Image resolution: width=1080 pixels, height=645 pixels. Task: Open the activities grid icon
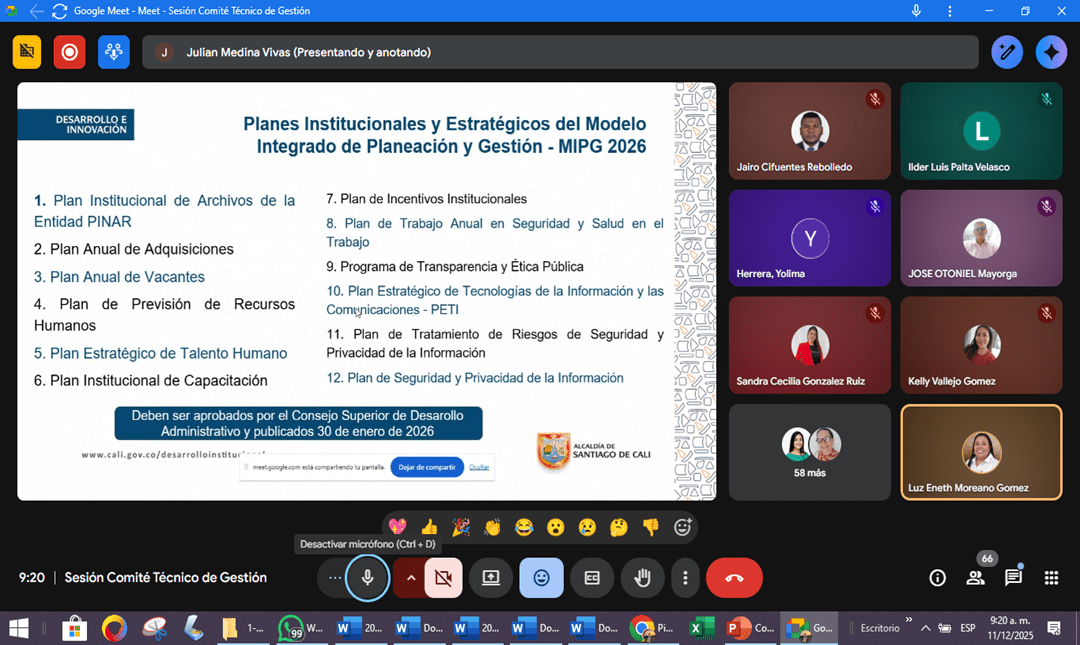[1051, 578]
